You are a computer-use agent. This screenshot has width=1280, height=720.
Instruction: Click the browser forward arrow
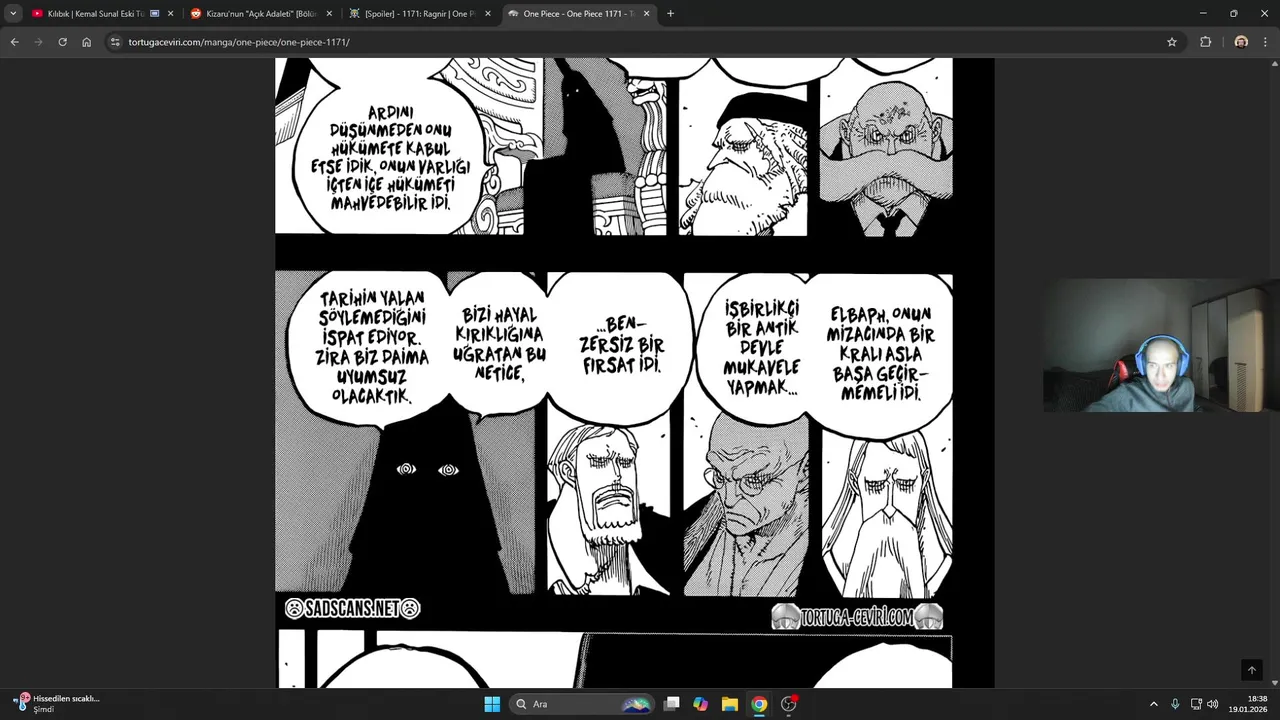(x=38, y=42)
